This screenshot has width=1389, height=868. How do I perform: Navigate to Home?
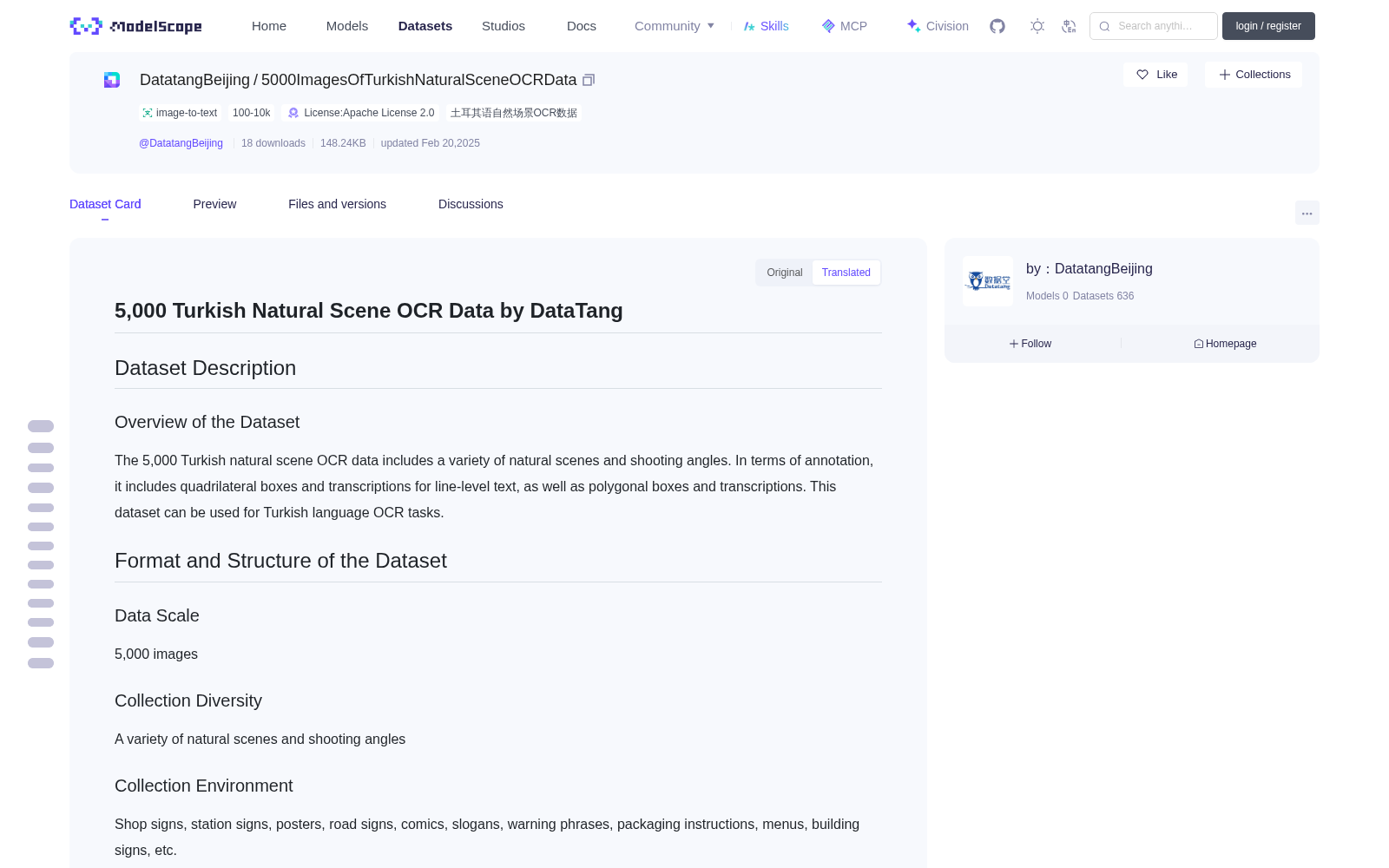[x=269, y=26]
